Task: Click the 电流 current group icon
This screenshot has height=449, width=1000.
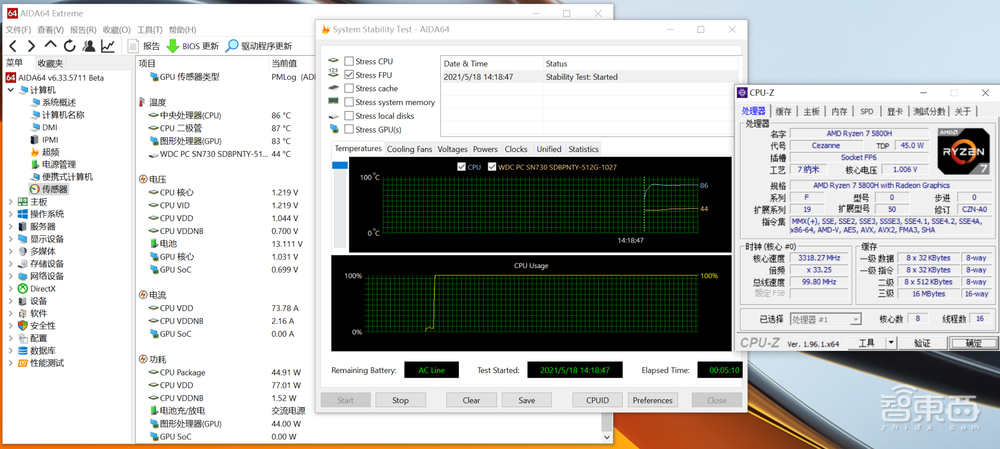Action: pos(142,295)
